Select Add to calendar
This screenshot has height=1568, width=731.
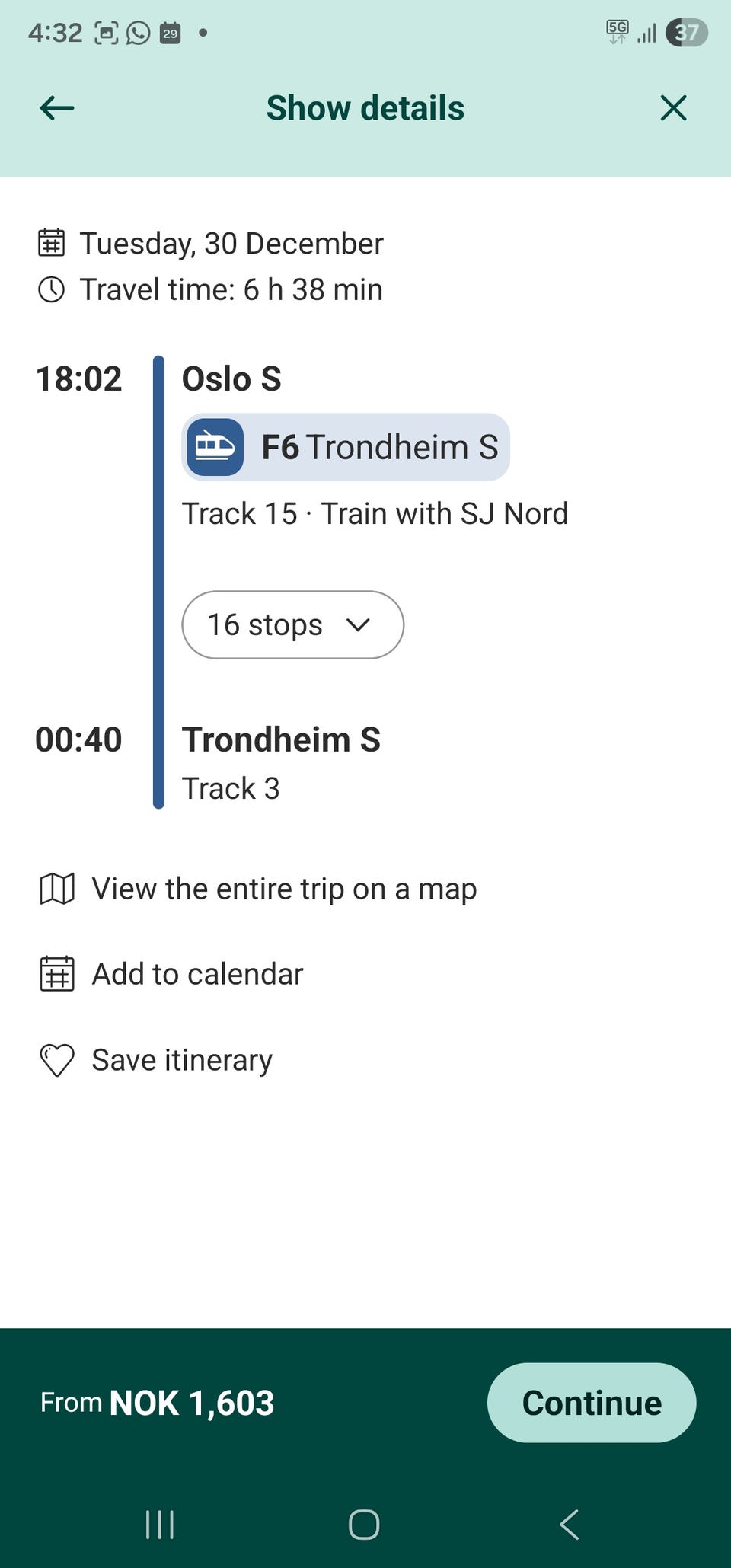[x=197, y=974]
